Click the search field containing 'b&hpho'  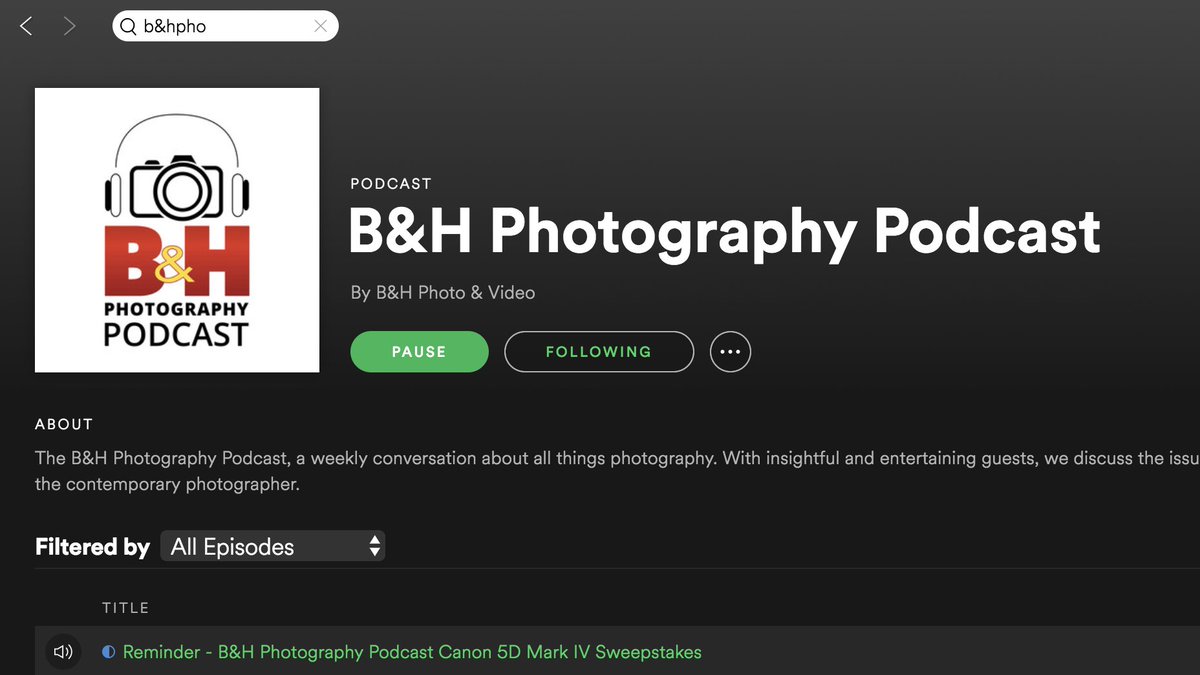[225, 27]
